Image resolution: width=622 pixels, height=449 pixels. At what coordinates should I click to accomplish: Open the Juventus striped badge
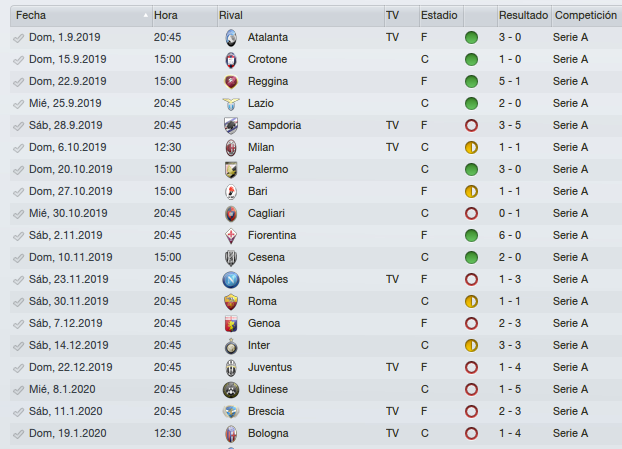tap(231, 368)
